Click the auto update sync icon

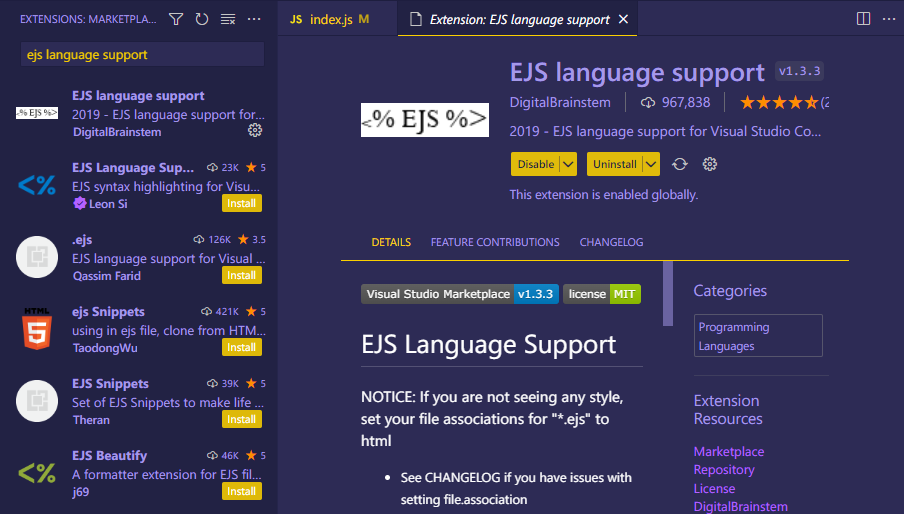pos(680,164)
